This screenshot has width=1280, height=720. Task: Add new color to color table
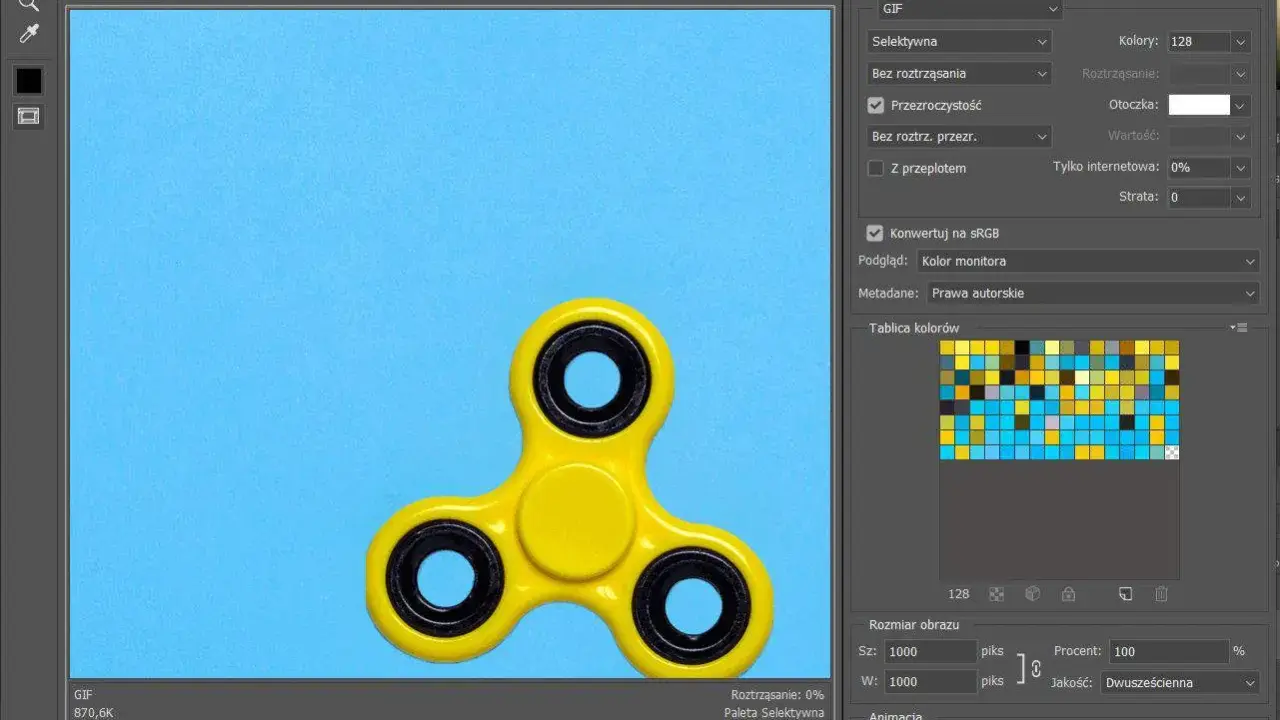(x=1125, y=594)
